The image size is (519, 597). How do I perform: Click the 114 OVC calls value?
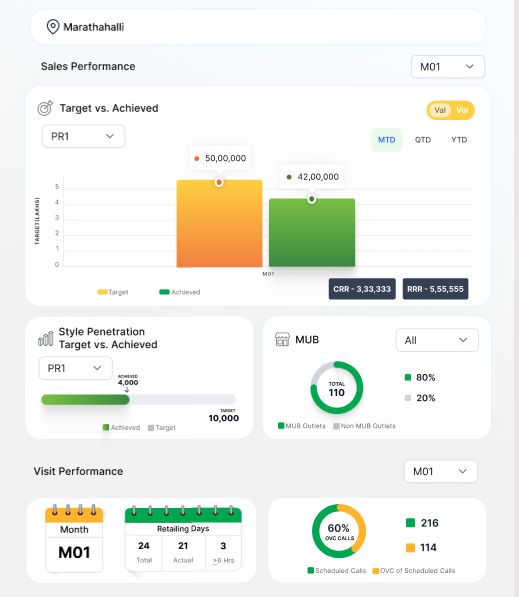point(428,548)
